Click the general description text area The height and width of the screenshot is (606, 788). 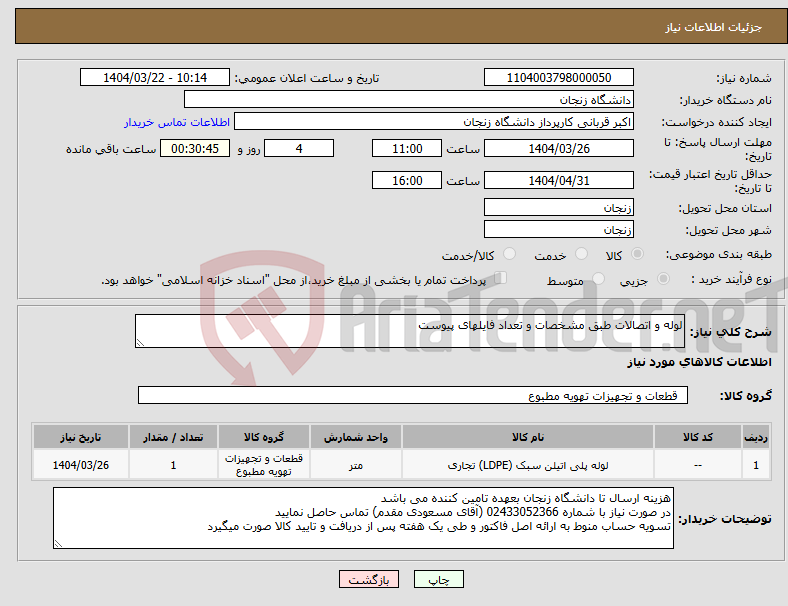coord(410,331)
